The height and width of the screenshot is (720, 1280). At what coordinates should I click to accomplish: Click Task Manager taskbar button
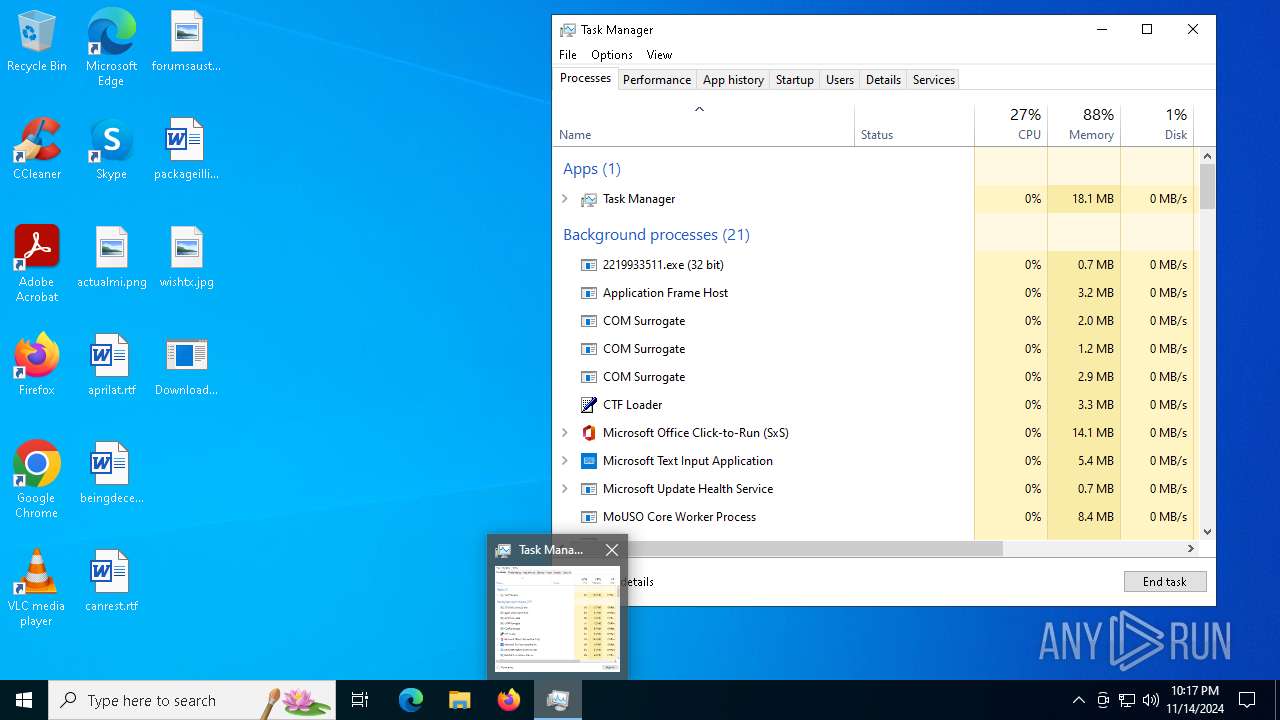[x=558, y=700]
